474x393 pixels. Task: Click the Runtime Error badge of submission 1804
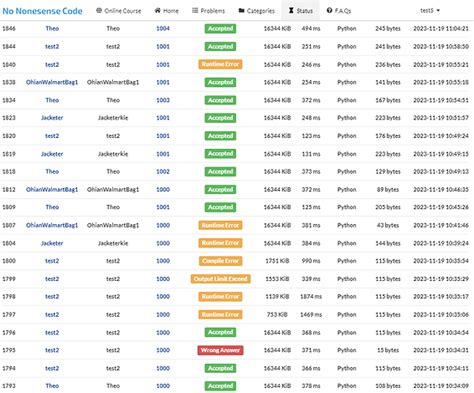220,243
